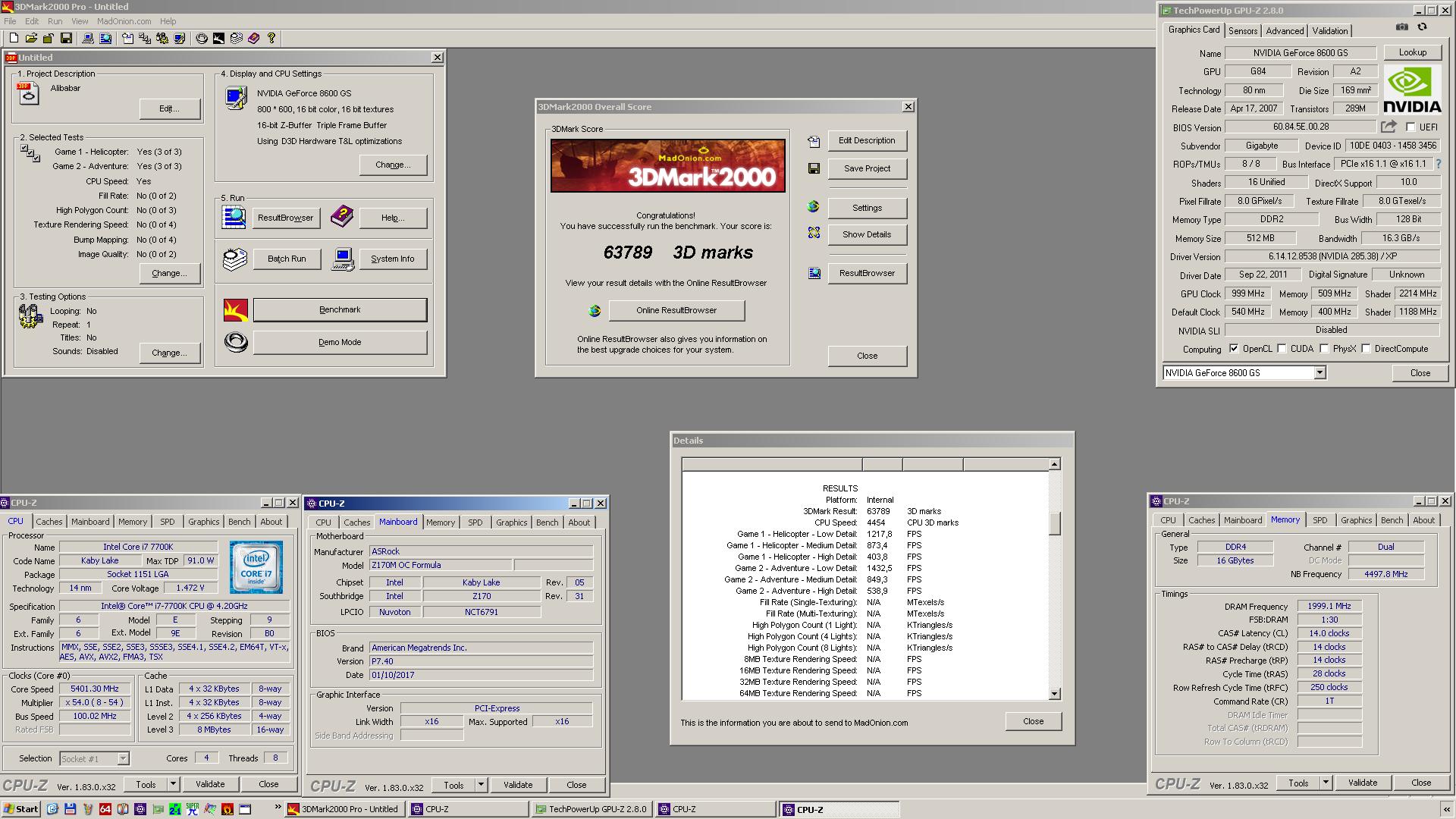Expand the taskbar quick launch chevron
This screenshot has height=819, width=1456.
coord(278,808)
